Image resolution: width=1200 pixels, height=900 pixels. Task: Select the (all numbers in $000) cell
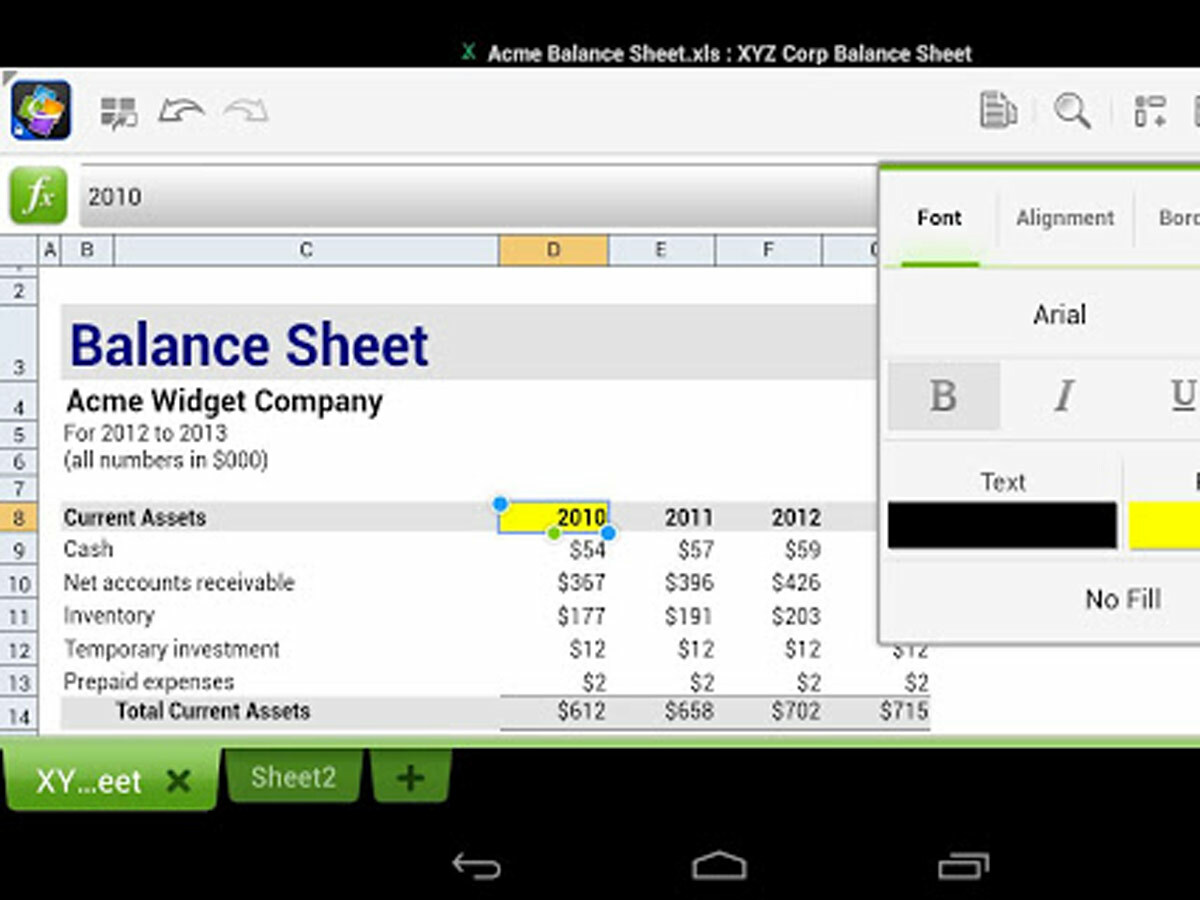165,460
